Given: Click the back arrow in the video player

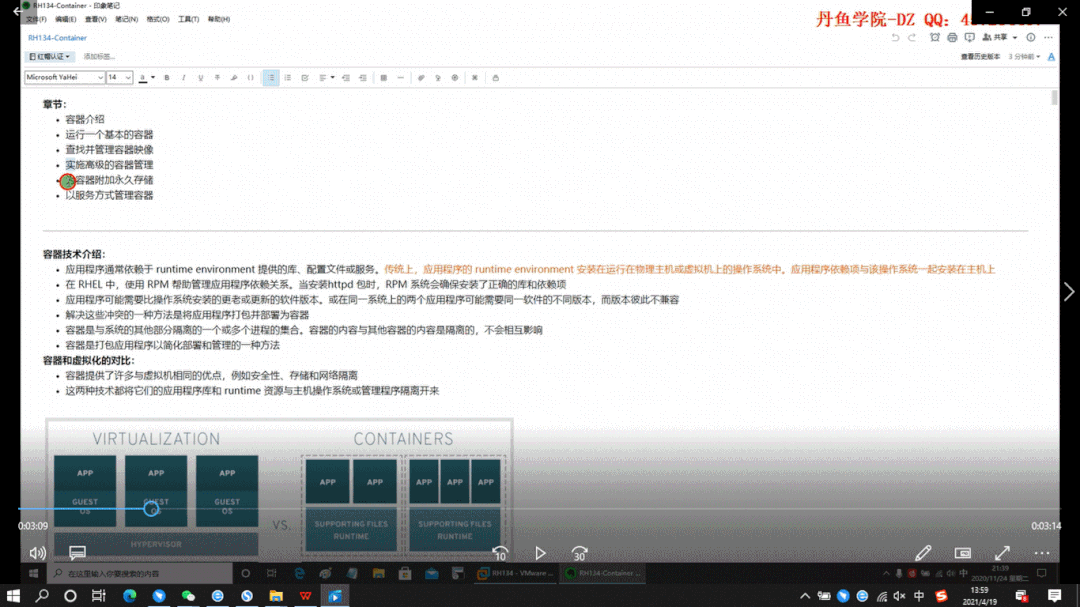Looking at the screenshot, I should (17, 11).
